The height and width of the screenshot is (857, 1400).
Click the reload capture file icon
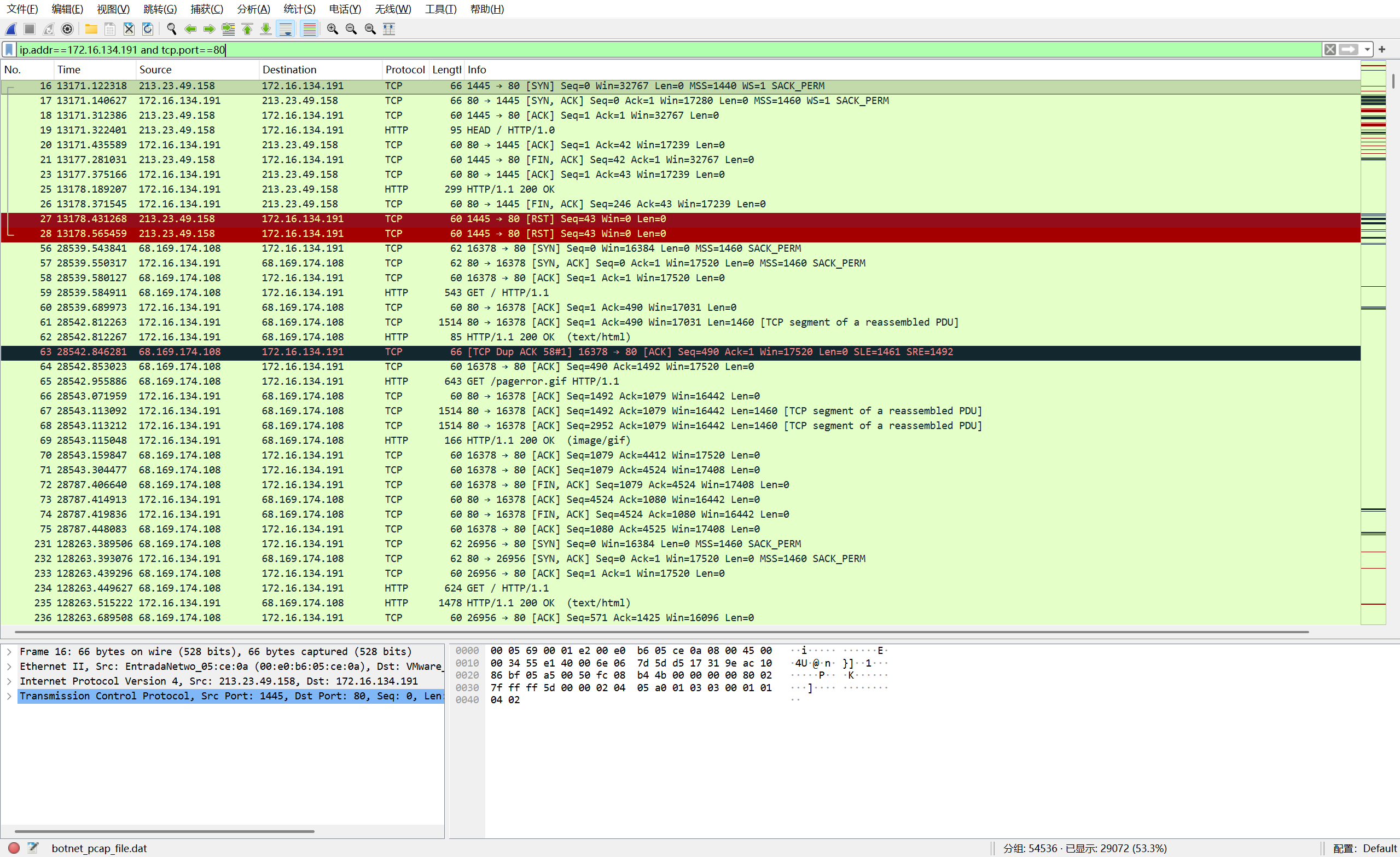click(148, 29)
